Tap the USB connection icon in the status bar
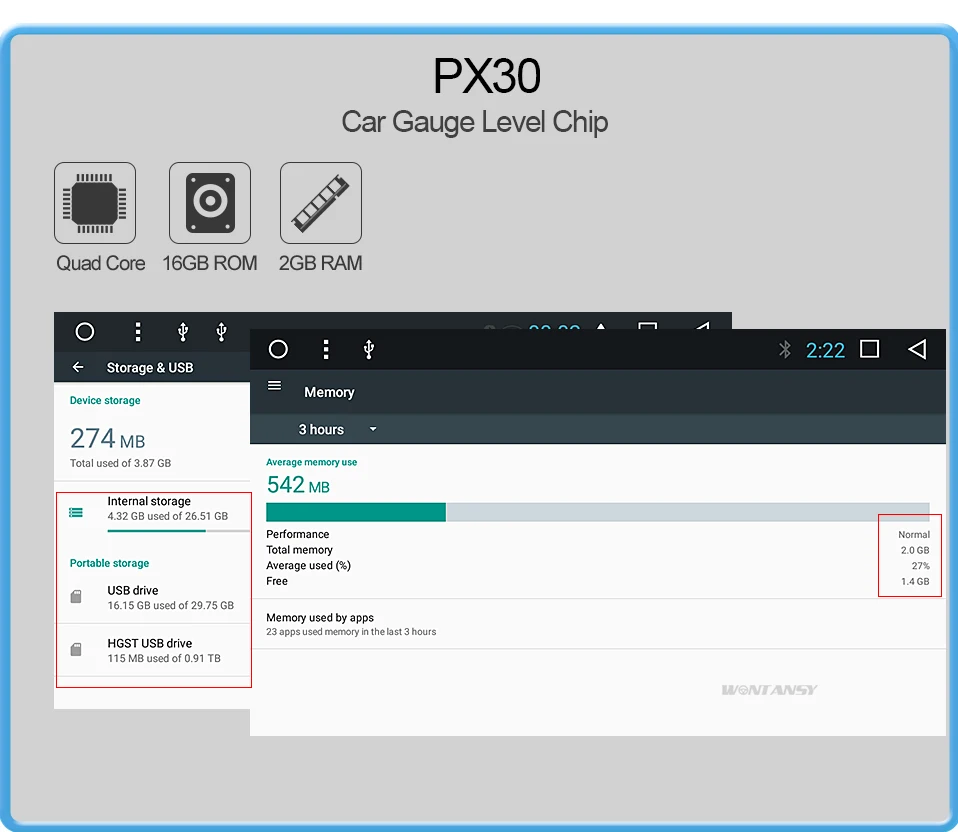Screen dimensions: 958x832 (x=368, y=349)
